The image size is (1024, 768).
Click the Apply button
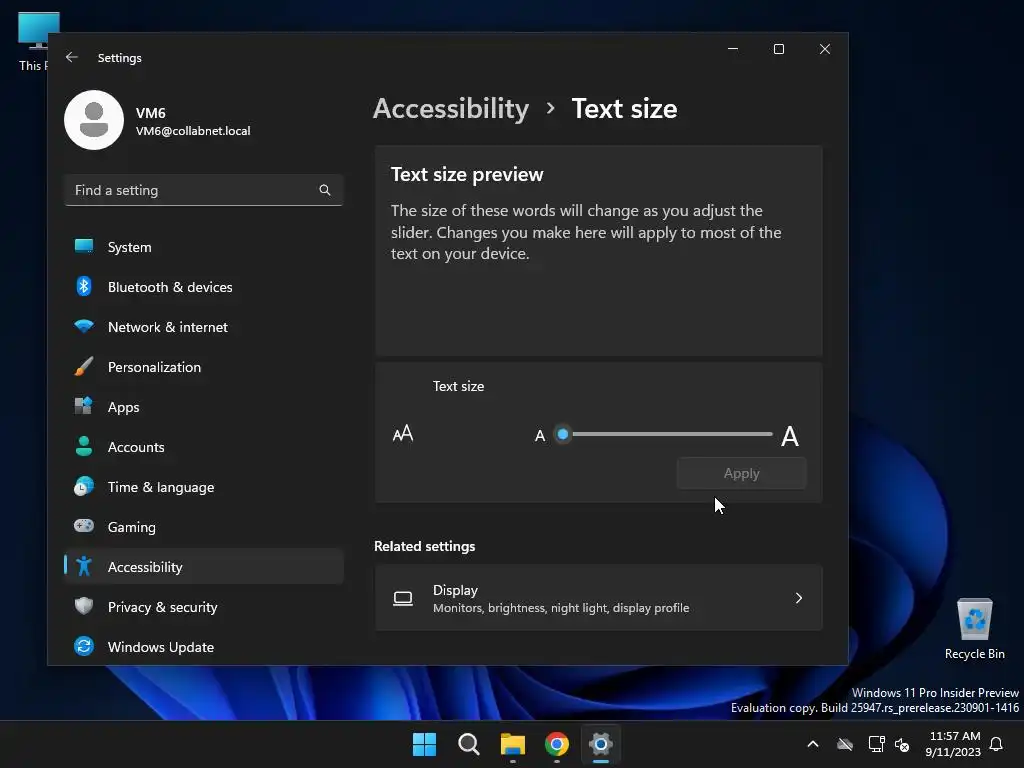pos(741,473)
